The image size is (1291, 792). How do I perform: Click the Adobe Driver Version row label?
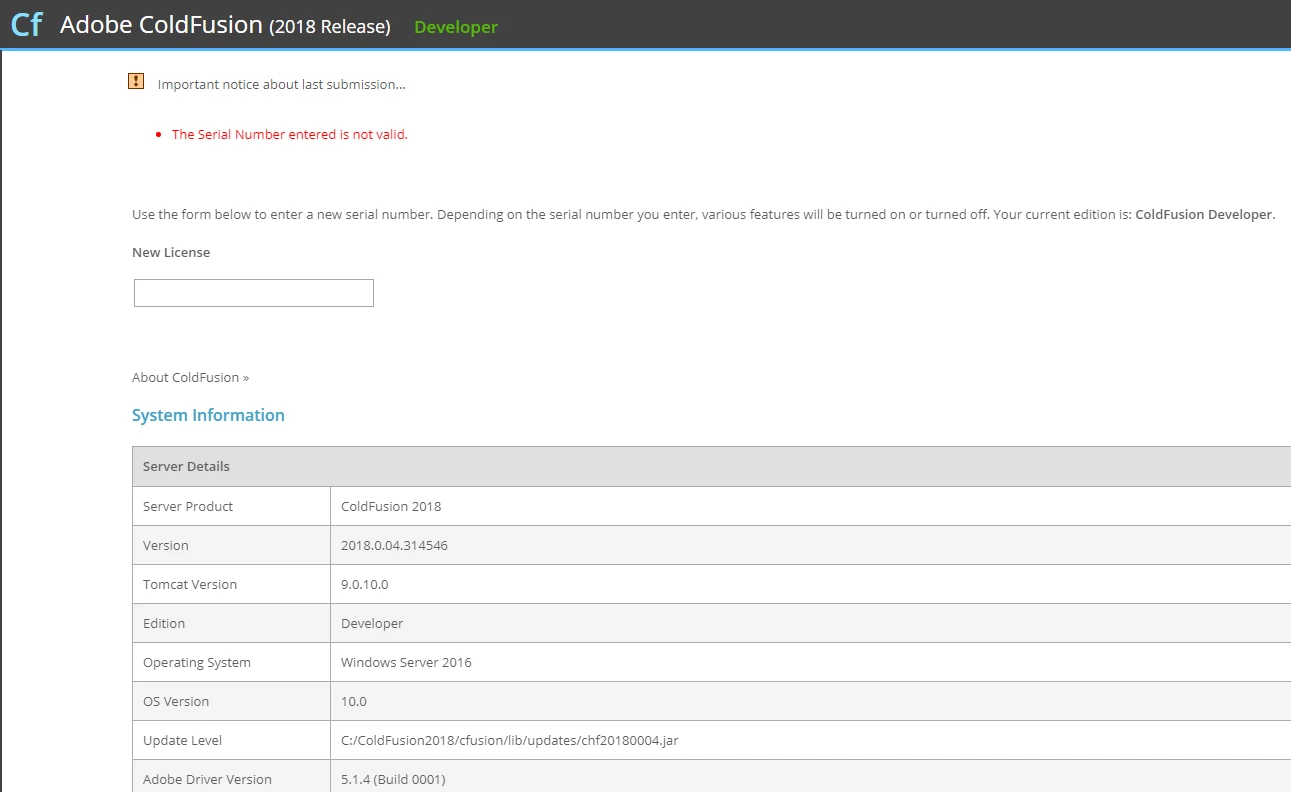pyautogui.click(x=207, y=779)
